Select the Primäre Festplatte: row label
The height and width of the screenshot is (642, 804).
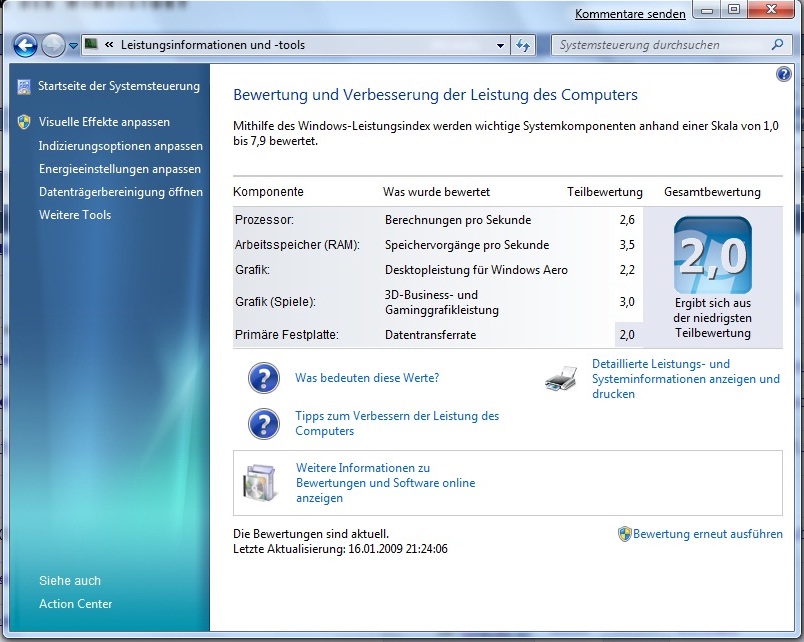coord(287,335)
